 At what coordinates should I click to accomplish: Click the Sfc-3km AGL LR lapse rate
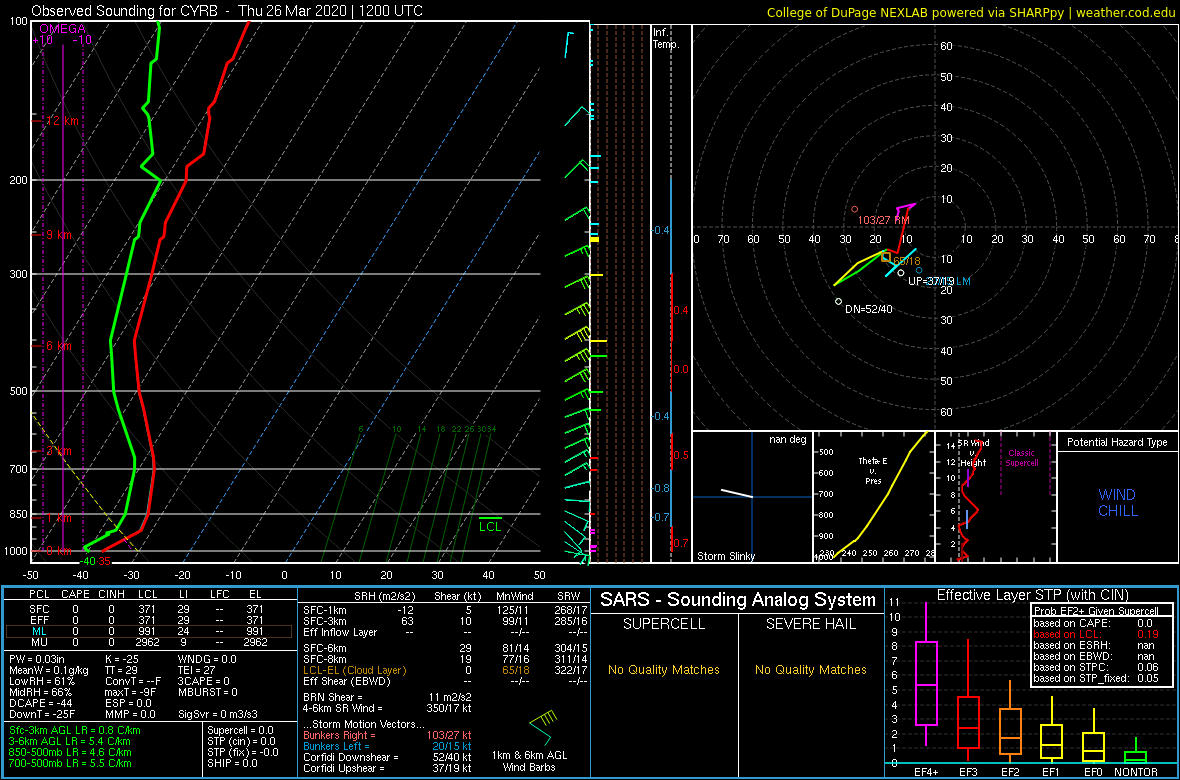[75, 730]
